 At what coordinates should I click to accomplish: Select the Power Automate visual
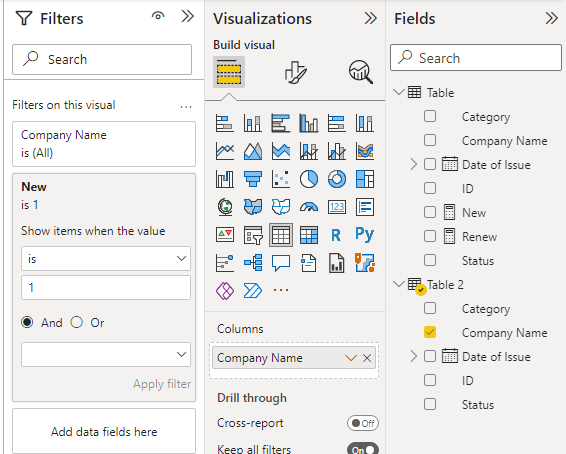pos(253,291)
